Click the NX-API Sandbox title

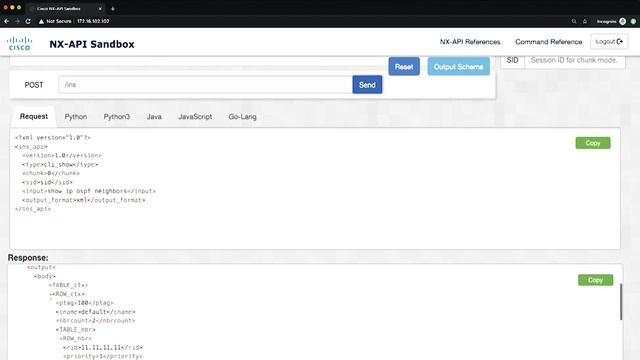click(x=92, y=44)
